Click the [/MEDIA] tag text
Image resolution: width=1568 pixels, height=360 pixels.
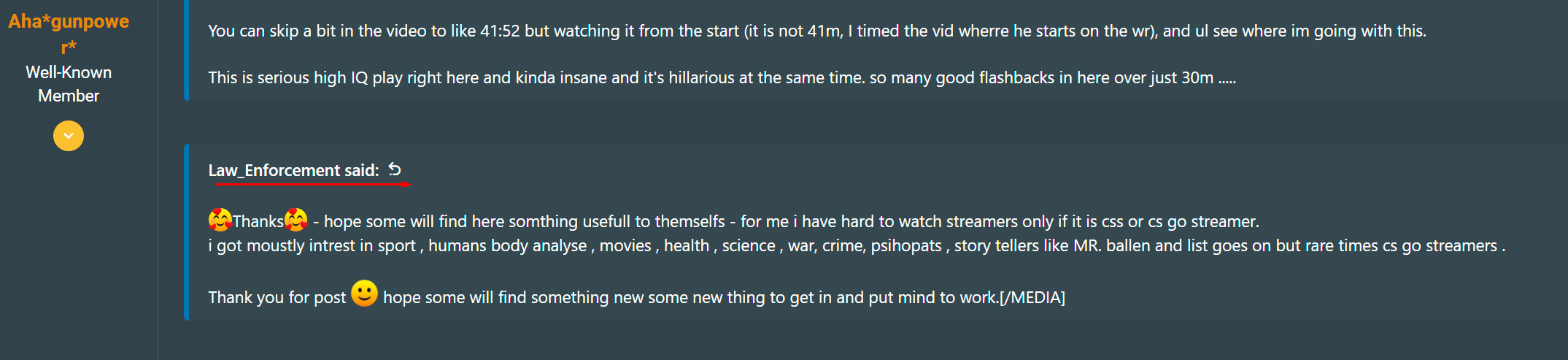point(1032,297)
